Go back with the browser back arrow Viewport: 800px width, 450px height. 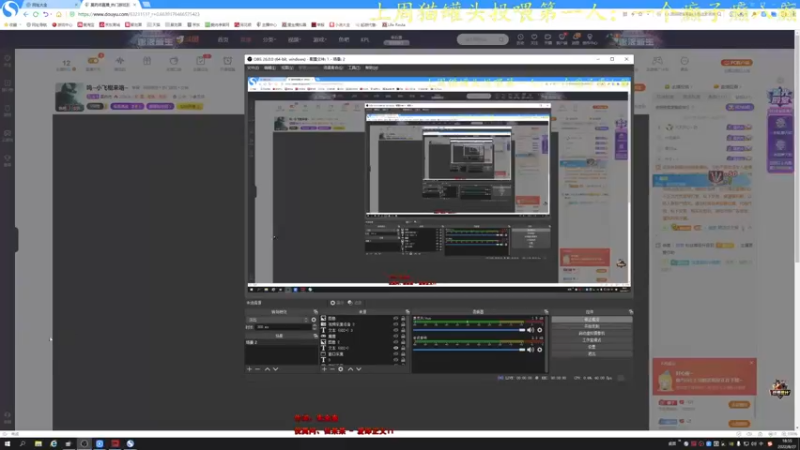(26, 14)
